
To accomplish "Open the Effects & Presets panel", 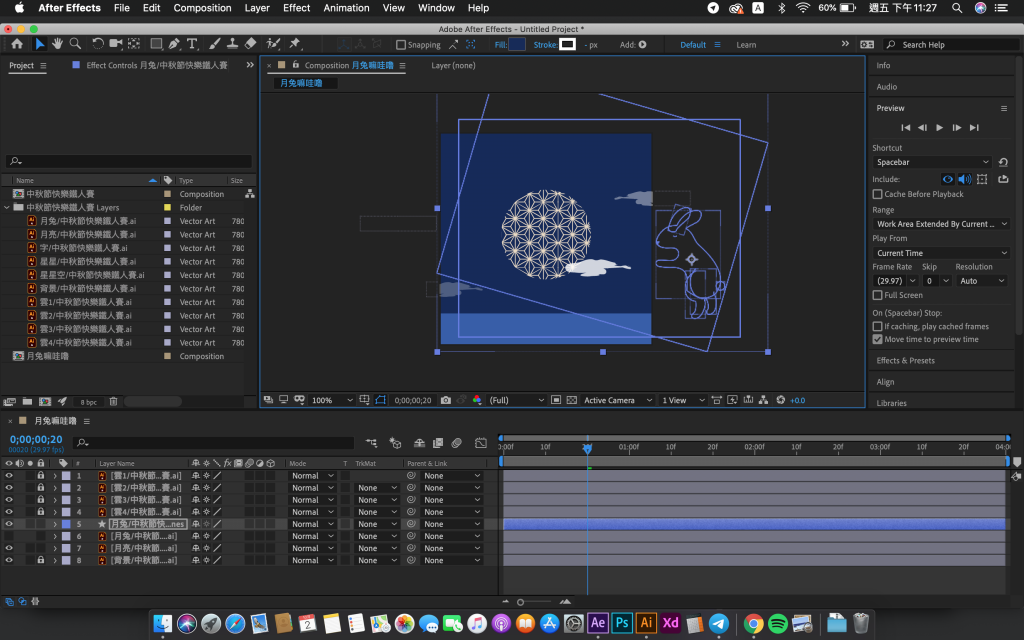I will click(905, 360).
